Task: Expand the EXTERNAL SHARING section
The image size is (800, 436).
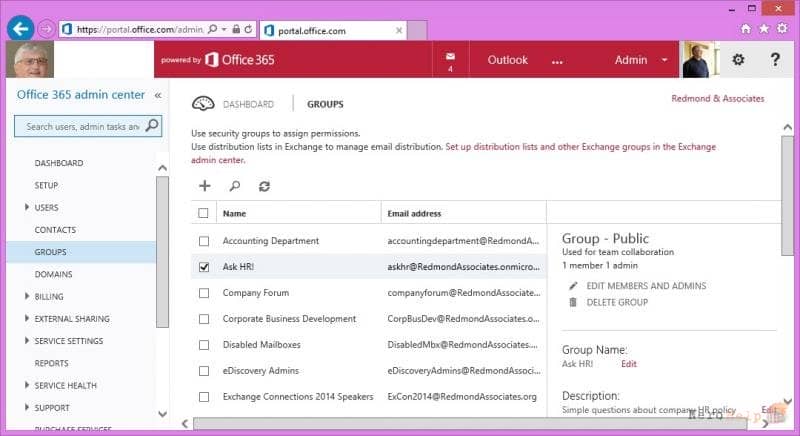Action: coord(27,318)
